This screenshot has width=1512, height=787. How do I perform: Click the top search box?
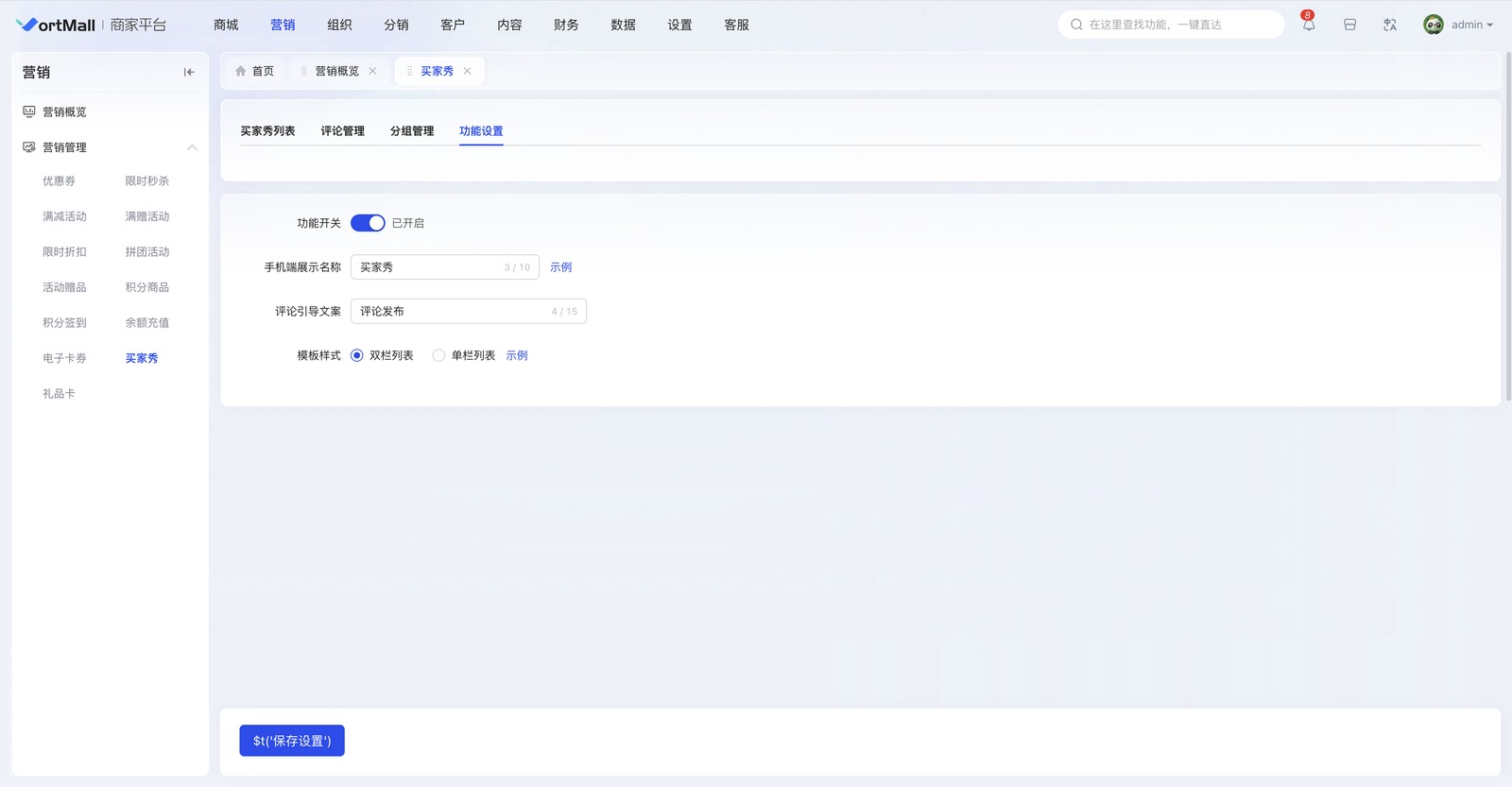click(1172, 26)
